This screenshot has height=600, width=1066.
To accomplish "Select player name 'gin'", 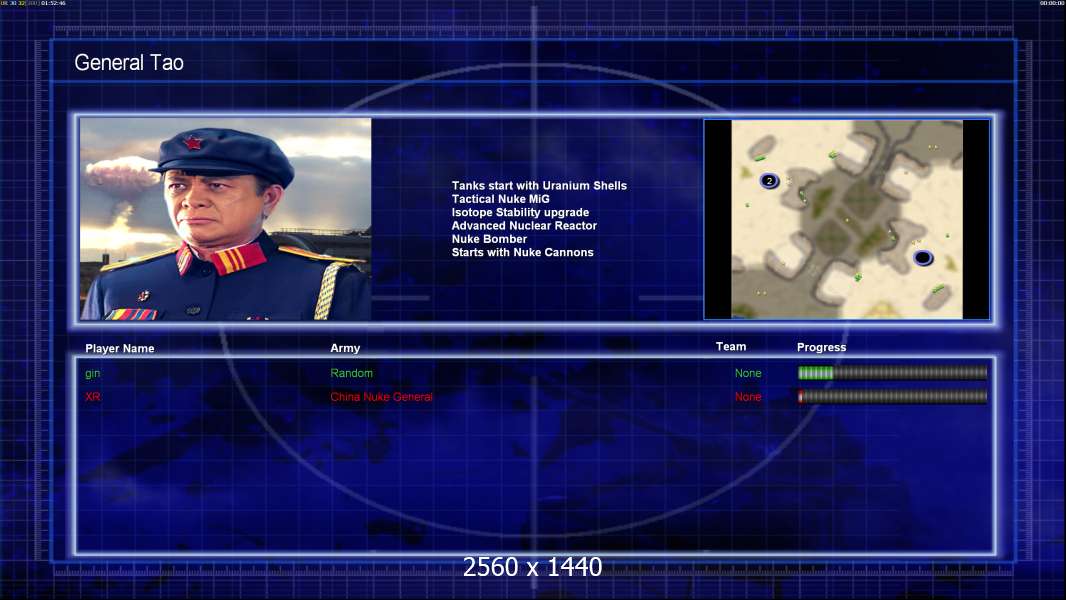I will pos(92,373).
